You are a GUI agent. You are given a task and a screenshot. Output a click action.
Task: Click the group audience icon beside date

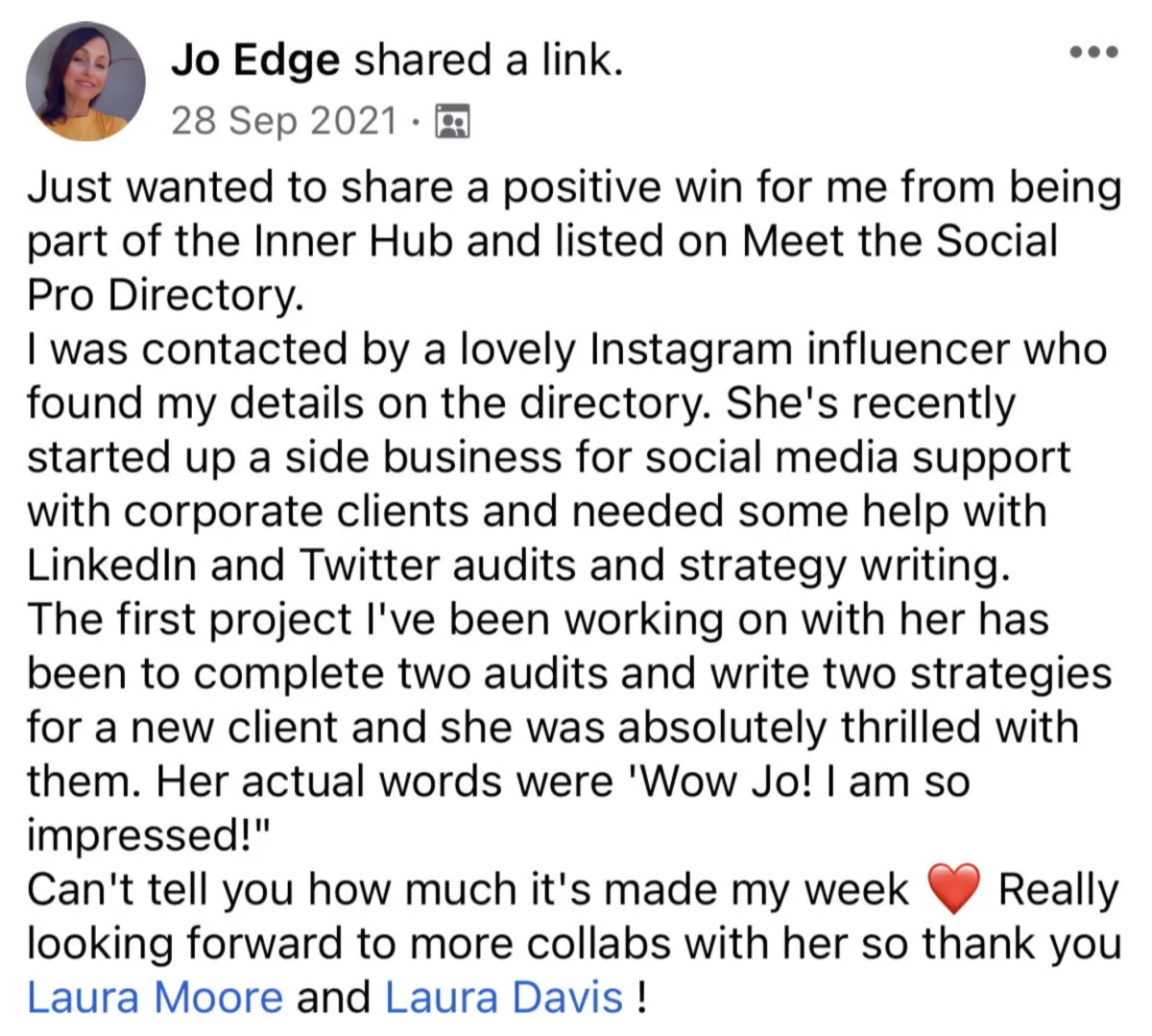pyautogui.click(x=452, y=122)
